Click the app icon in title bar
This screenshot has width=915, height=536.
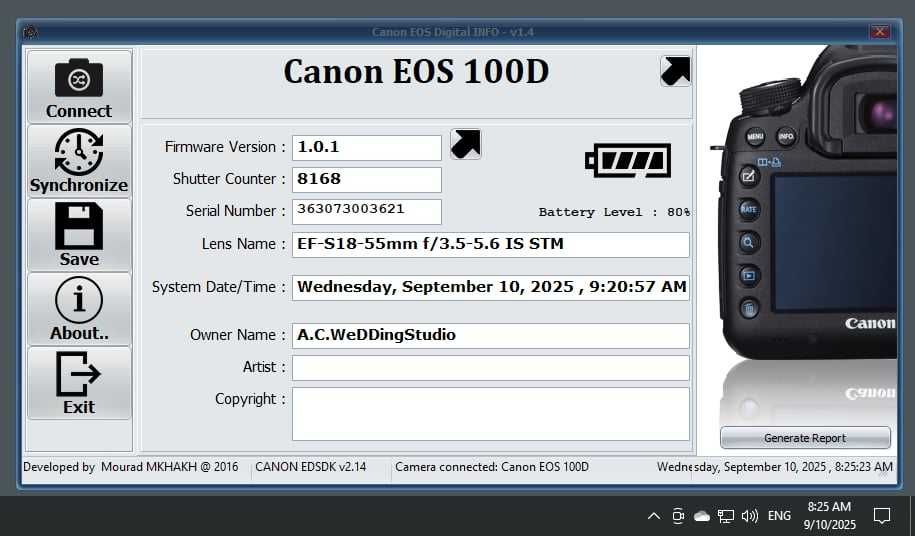(x=30, y=32)
